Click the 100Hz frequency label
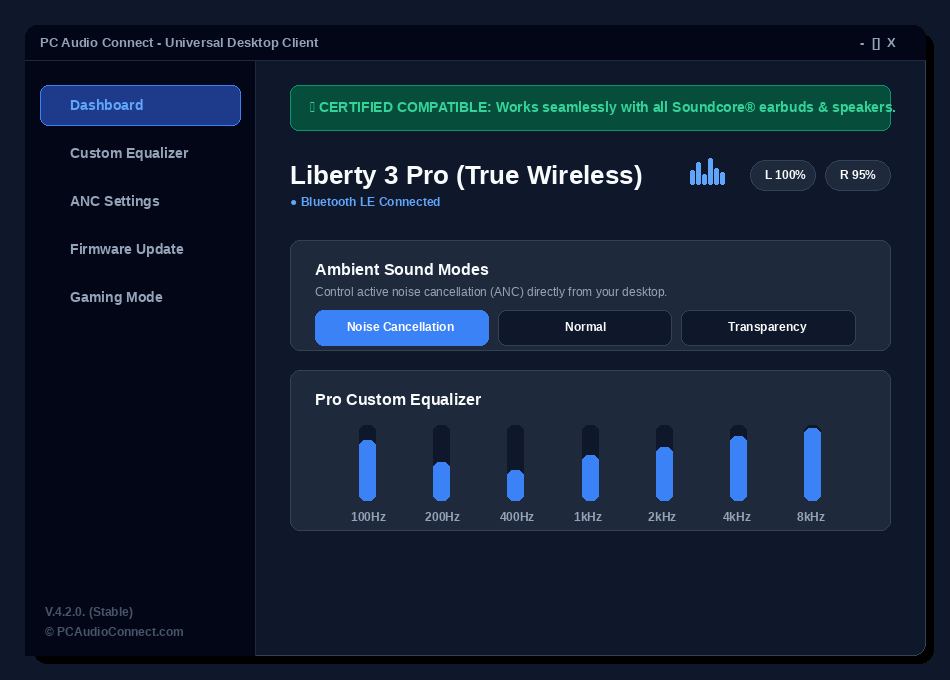Image resolution: width=950 pixels, height=680 pixels. point(368,517)
